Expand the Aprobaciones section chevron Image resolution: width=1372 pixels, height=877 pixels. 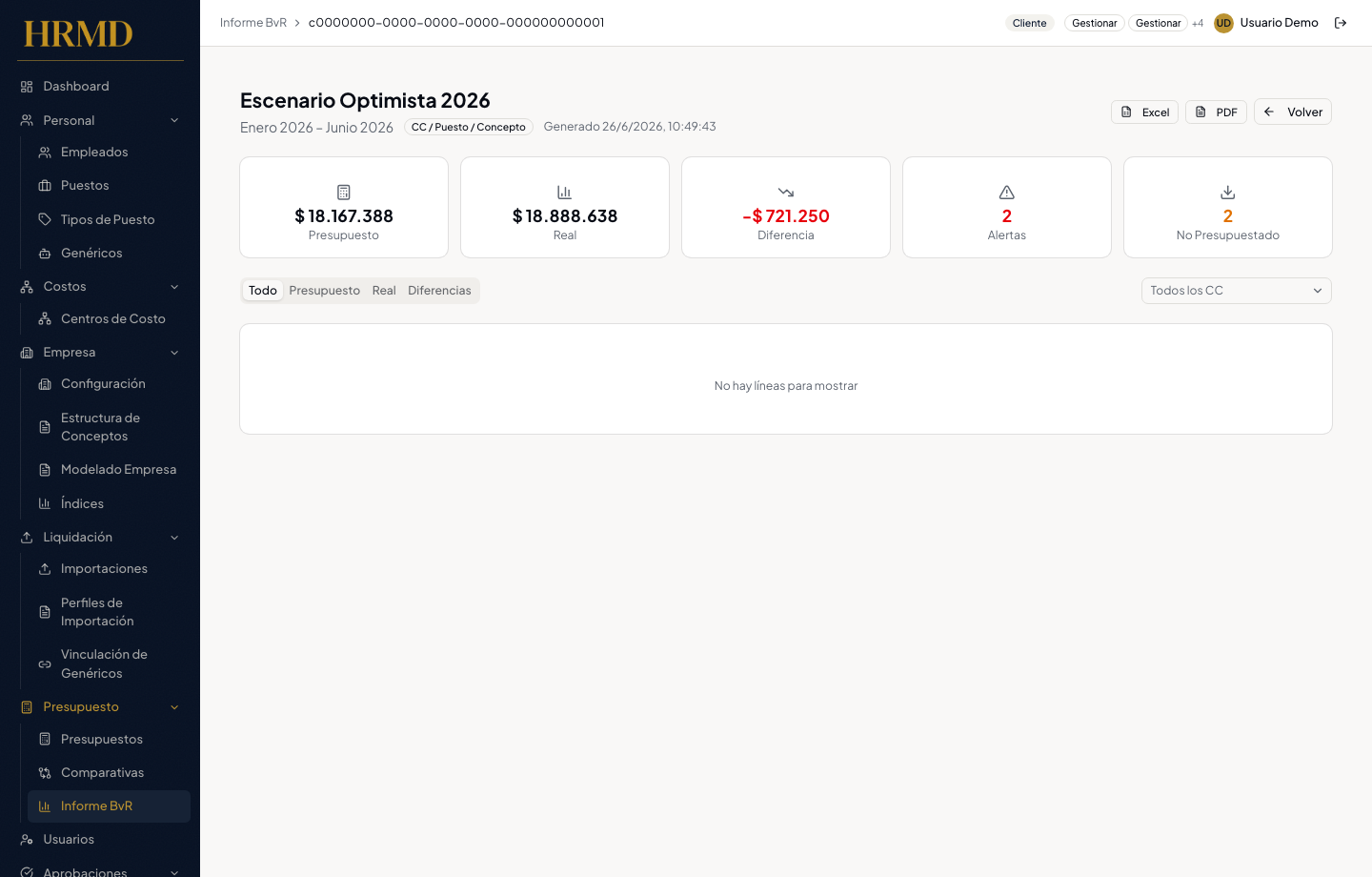coord(174,872)
